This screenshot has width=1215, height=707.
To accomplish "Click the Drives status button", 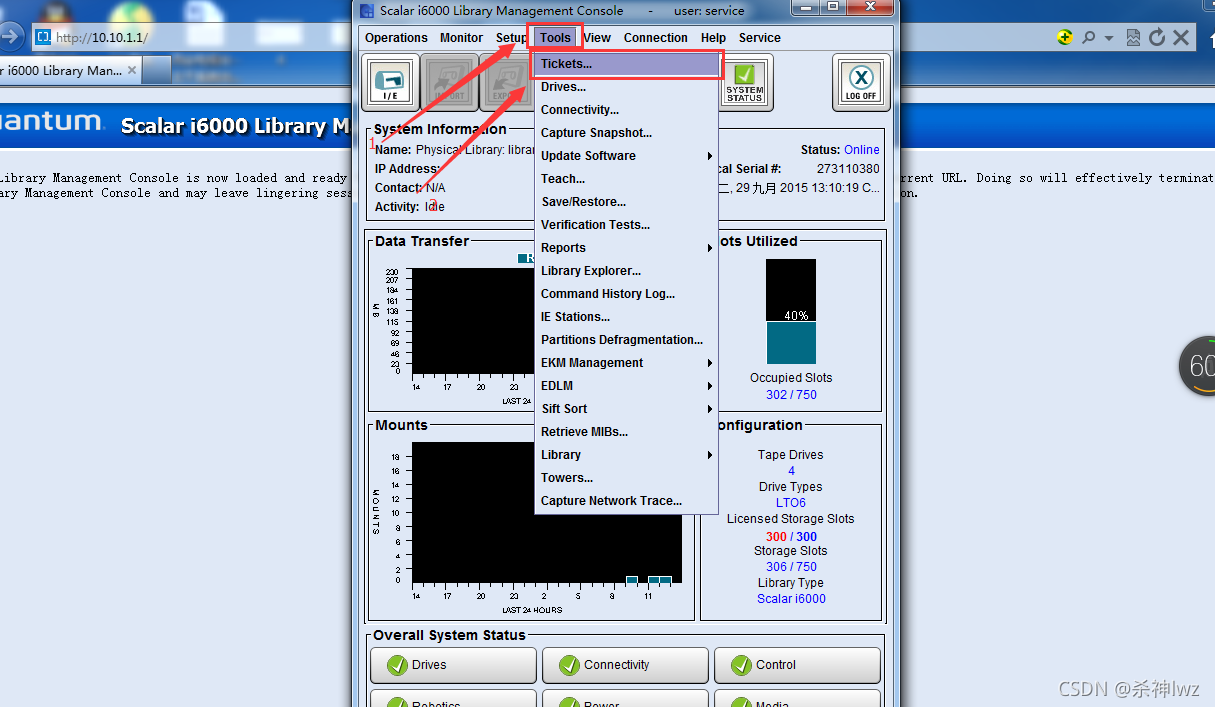I will tap(453, 665).
